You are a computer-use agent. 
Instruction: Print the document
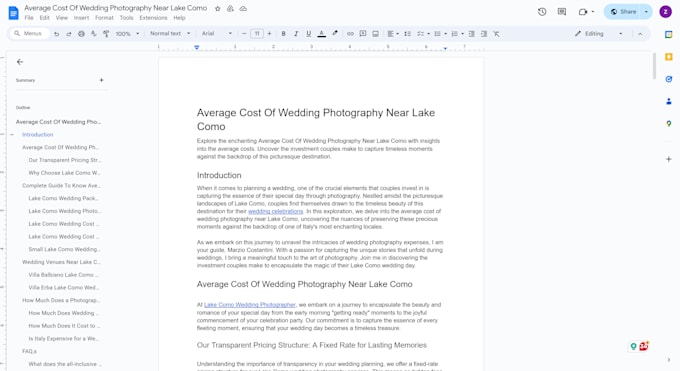(81, 34)
